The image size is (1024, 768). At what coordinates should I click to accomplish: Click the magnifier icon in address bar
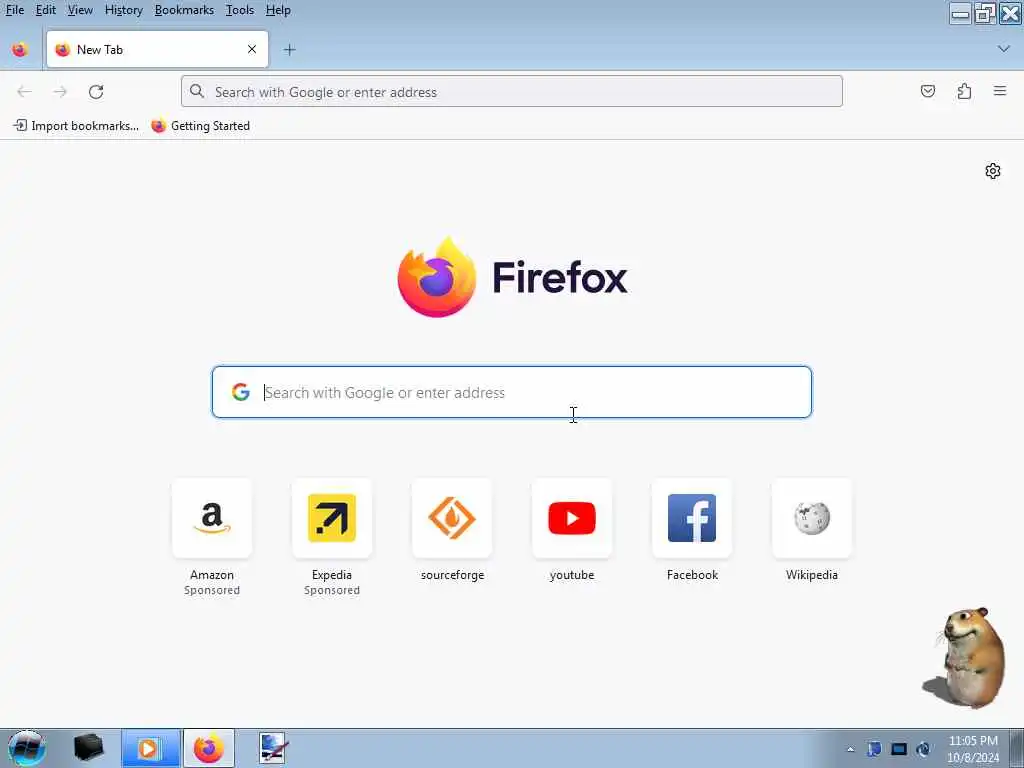pyautogui.click(x=197, y=91)
